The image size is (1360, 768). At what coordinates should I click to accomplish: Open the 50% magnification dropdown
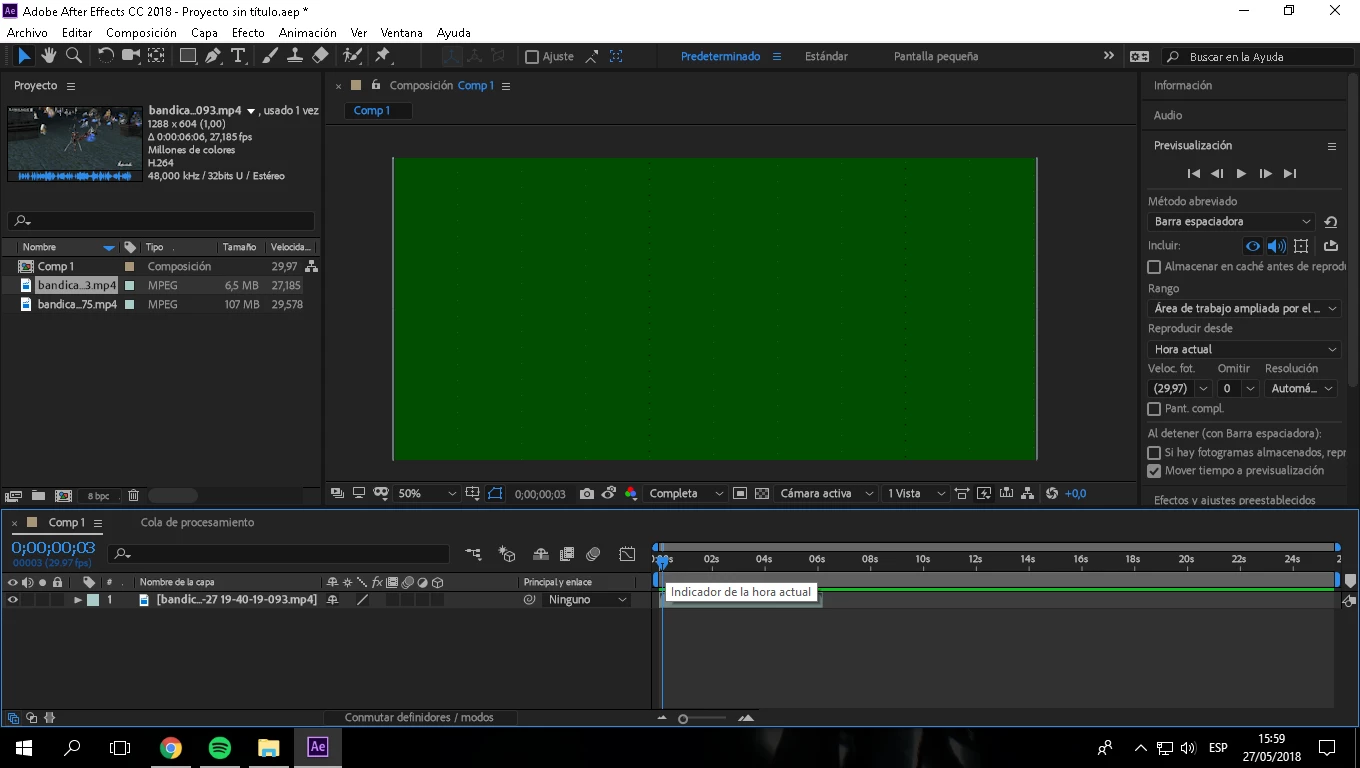pyautogui.click(x=426, y=493)
